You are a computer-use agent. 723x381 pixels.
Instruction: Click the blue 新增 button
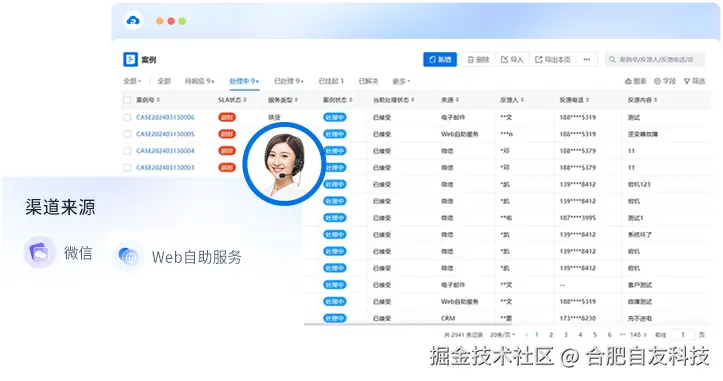(440, 60)
